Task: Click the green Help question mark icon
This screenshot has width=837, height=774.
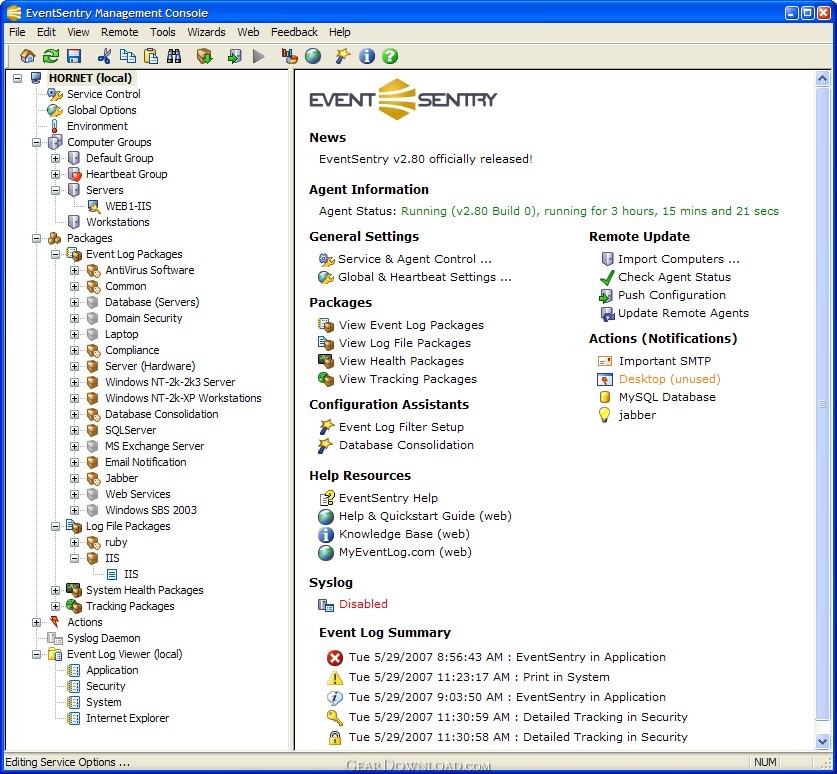Action: 390,56
